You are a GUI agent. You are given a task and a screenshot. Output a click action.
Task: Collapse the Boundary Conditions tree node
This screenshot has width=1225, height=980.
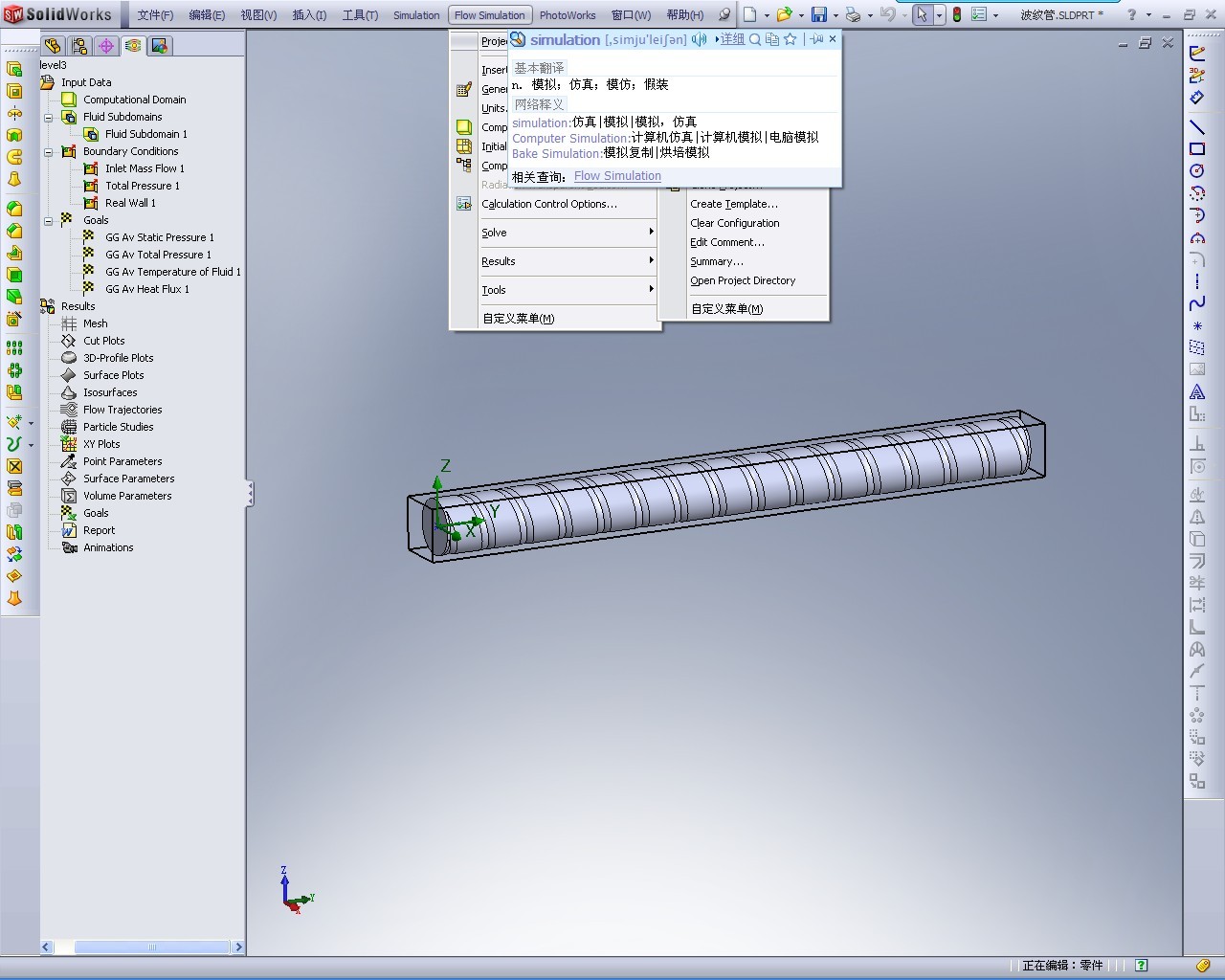pyautogui.click(x=48, y=152)
